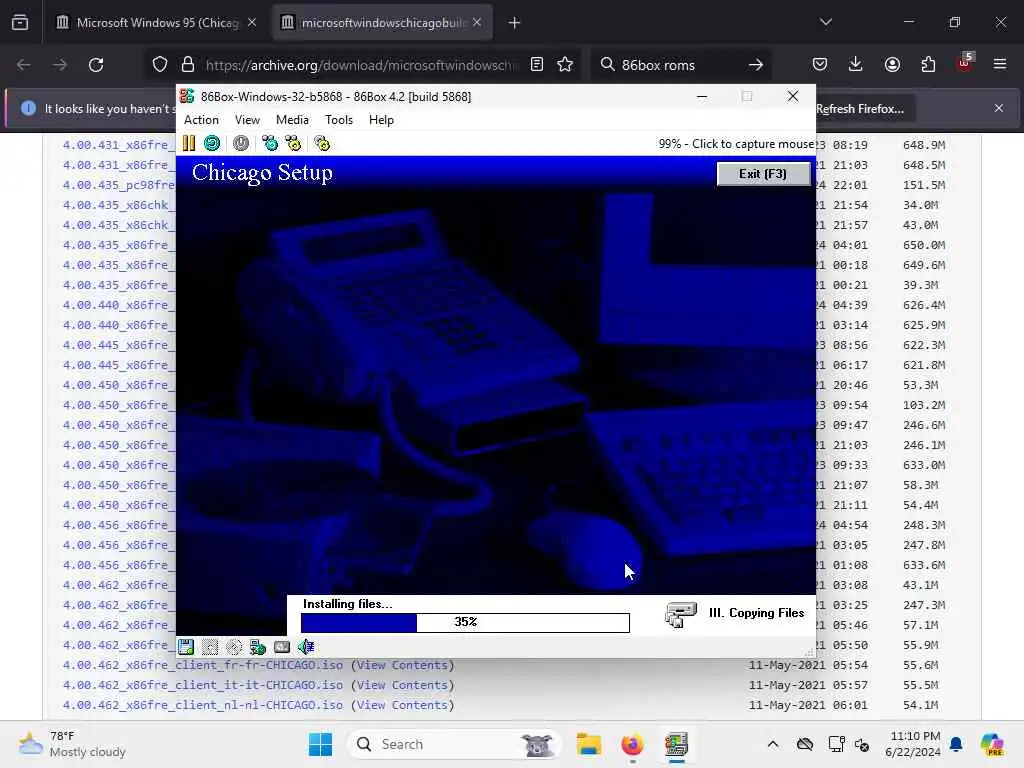
Task: Open File Explorer from the taskbar
Action: [x=588, y=744]
